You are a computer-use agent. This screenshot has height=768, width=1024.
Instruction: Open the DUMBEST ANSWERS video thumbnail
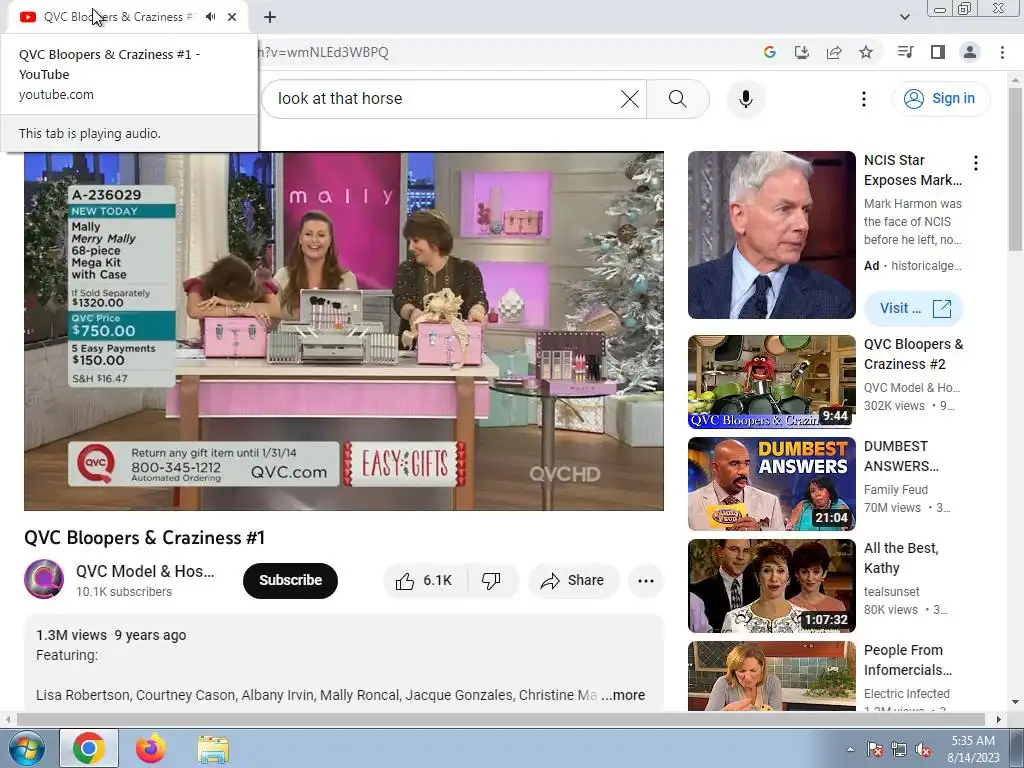[771, 484]
